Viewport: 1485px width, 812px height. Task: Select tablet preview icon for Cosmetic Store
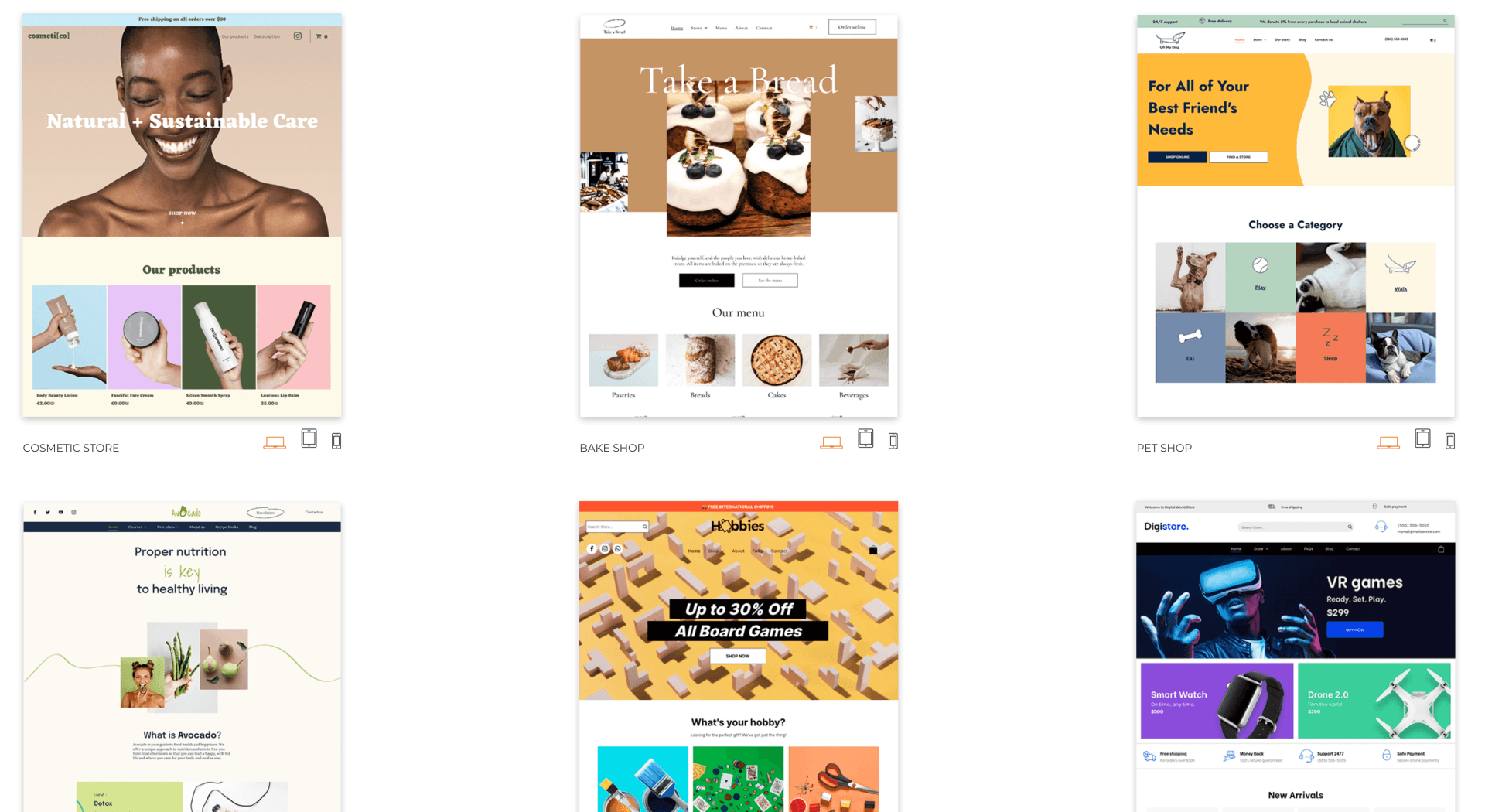[x=309, y=438]
